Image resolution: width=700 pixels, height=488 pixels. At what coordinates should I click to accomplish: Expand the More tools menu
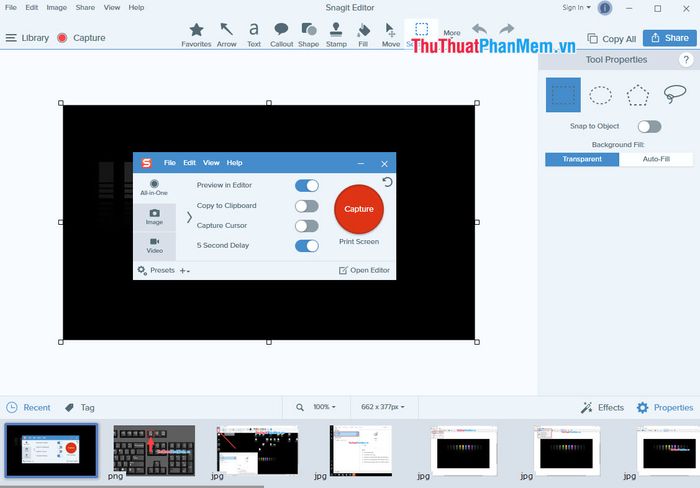pyautogui.click(x=452, y=33)
